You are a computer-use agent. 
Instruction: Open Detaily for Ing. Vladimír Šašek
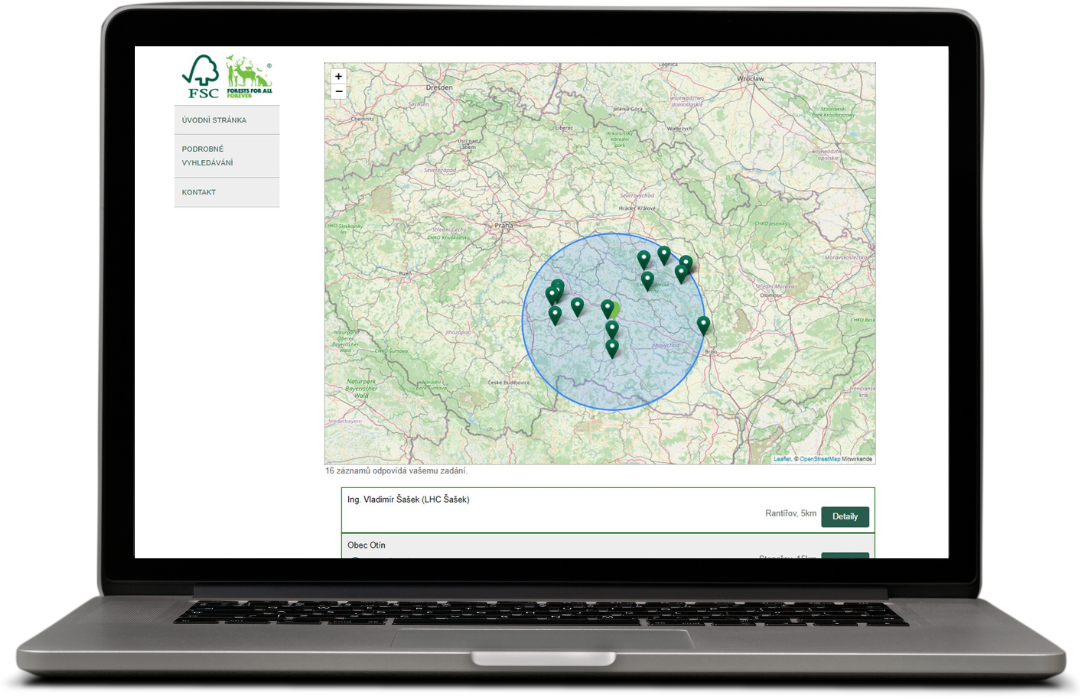[844, 517]
